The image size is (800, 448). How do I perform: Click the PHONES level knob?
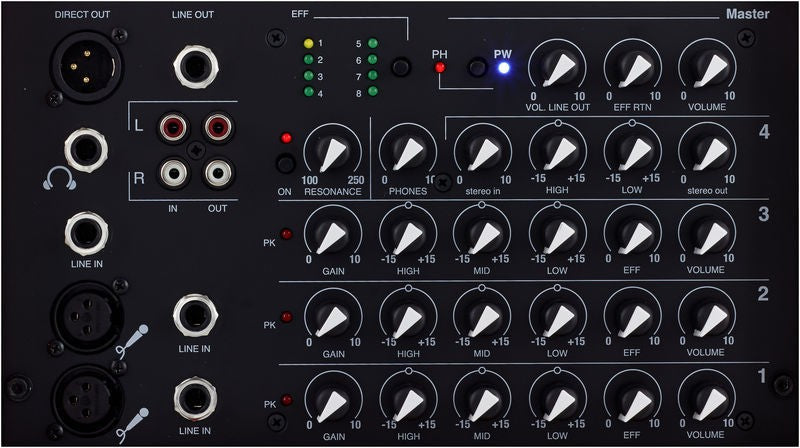[408, 152]
